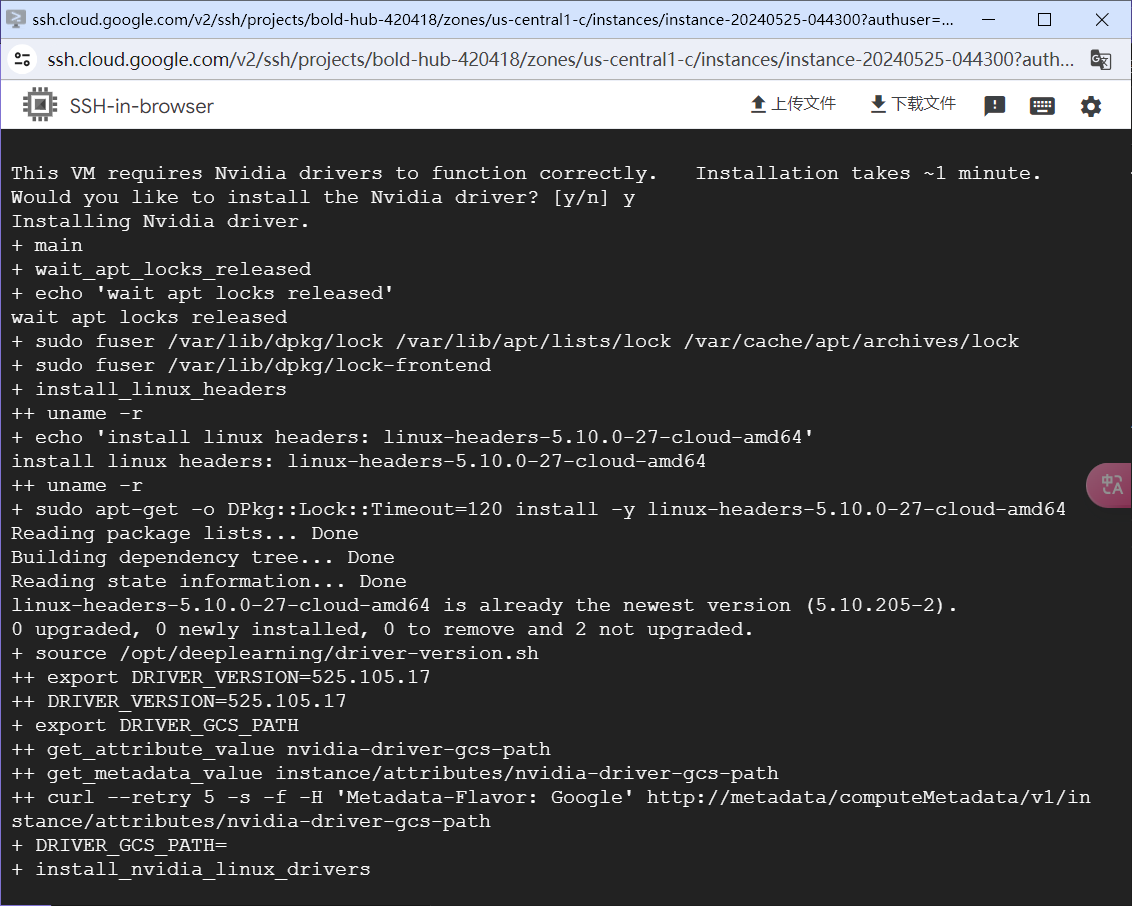This screenshot has width=1132, height=906.
Task: Click the '+ install_linux_headers' line
Action: 149,388
